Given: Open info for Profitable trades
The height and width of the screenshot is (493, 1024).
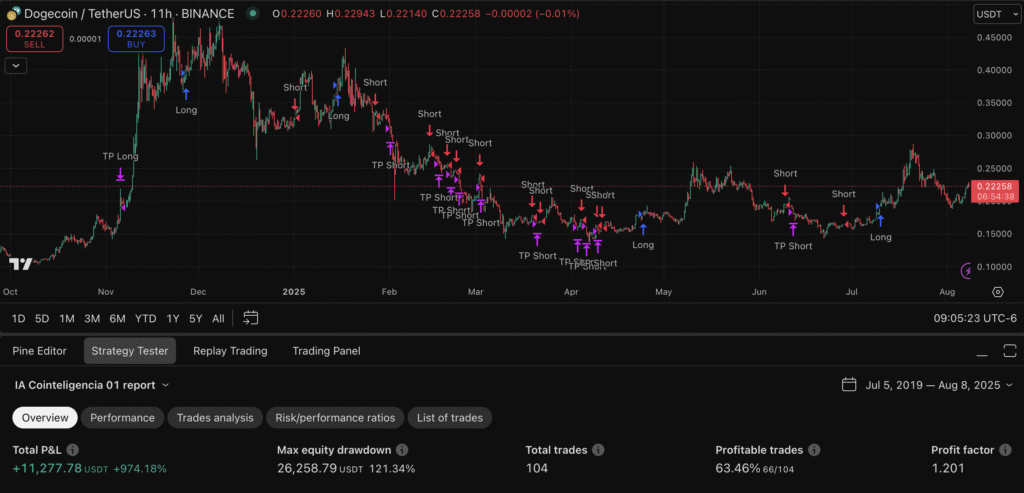Looking at the screenshot, I should point(814,450).
